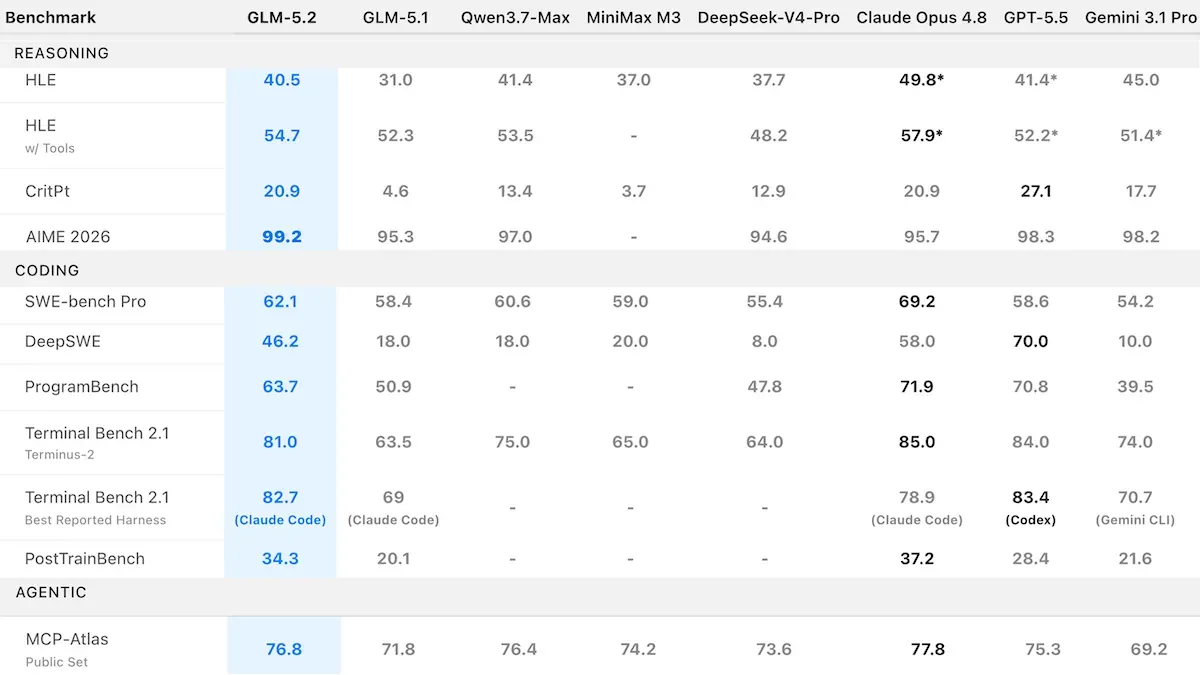Click the ProgramBench row label
The width and height of the screenshot is (1200, 675).
coord(82,387)
